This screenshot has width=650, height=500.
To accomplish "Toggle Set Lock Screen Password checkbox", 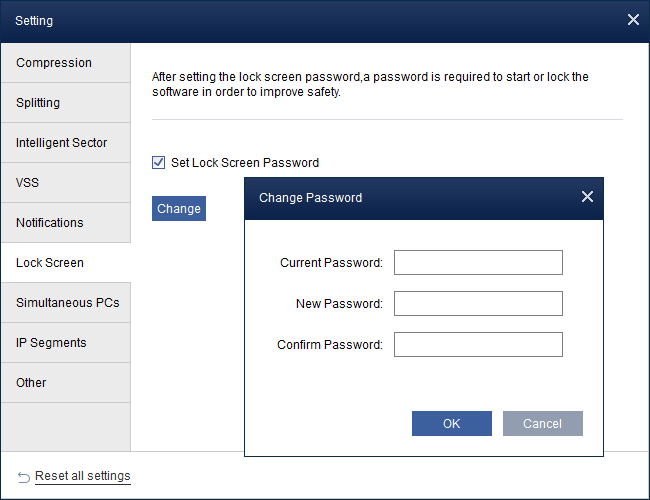I will click(x=158, y=162).
